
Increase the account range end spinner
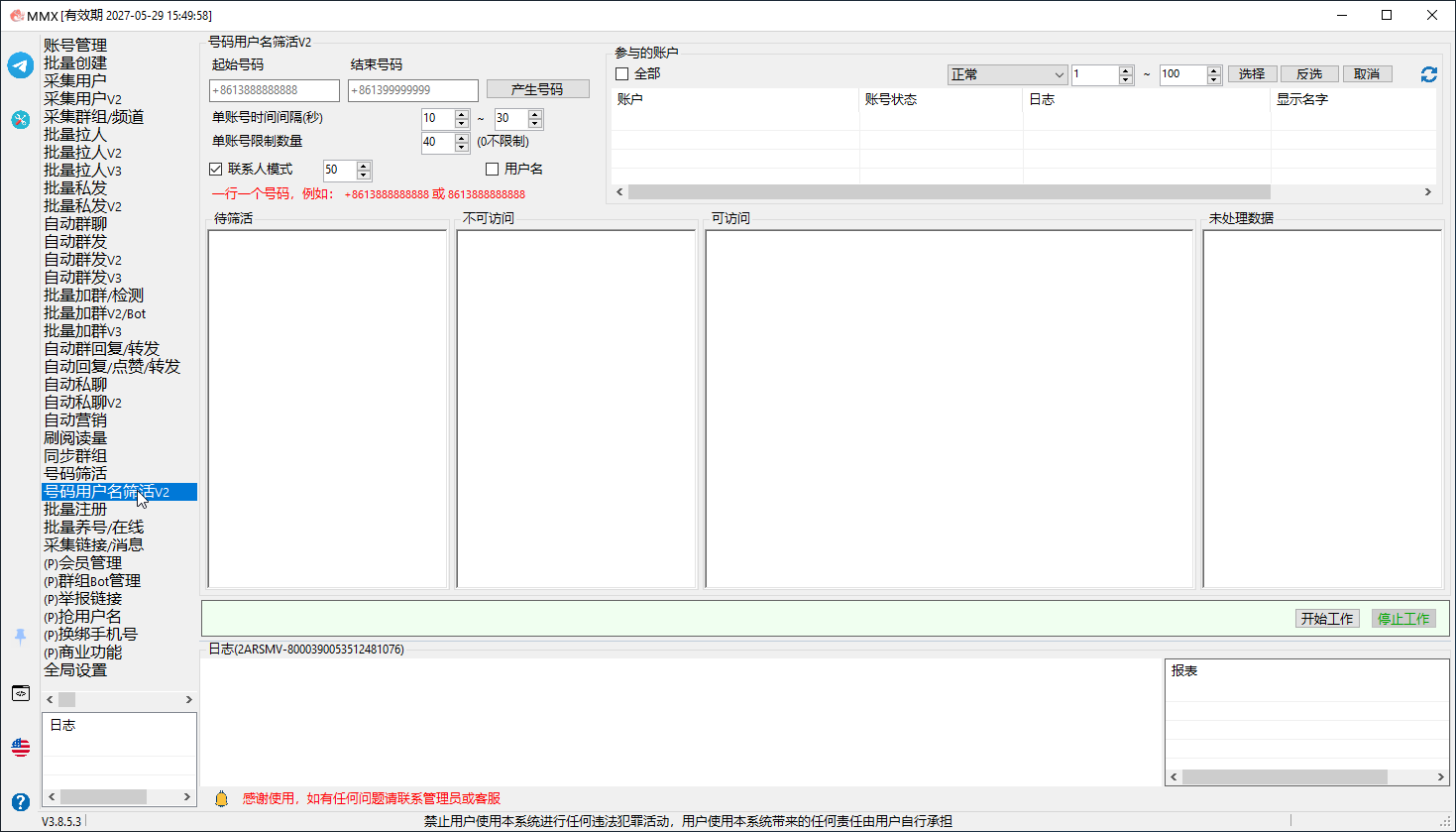pyautogui.click(x=1214, y=70)
